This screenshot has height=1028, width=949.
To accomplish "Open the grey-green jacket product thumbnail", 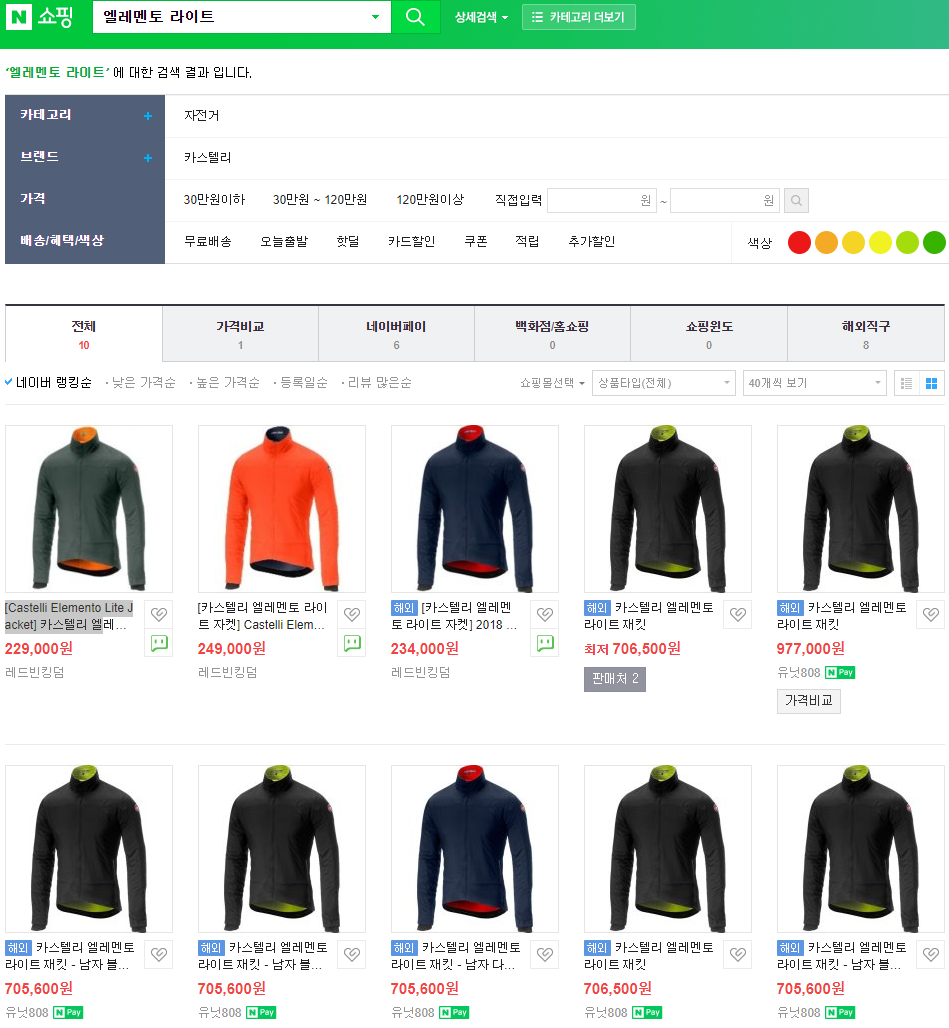I will pyautogui.click(x=89, y=509).
